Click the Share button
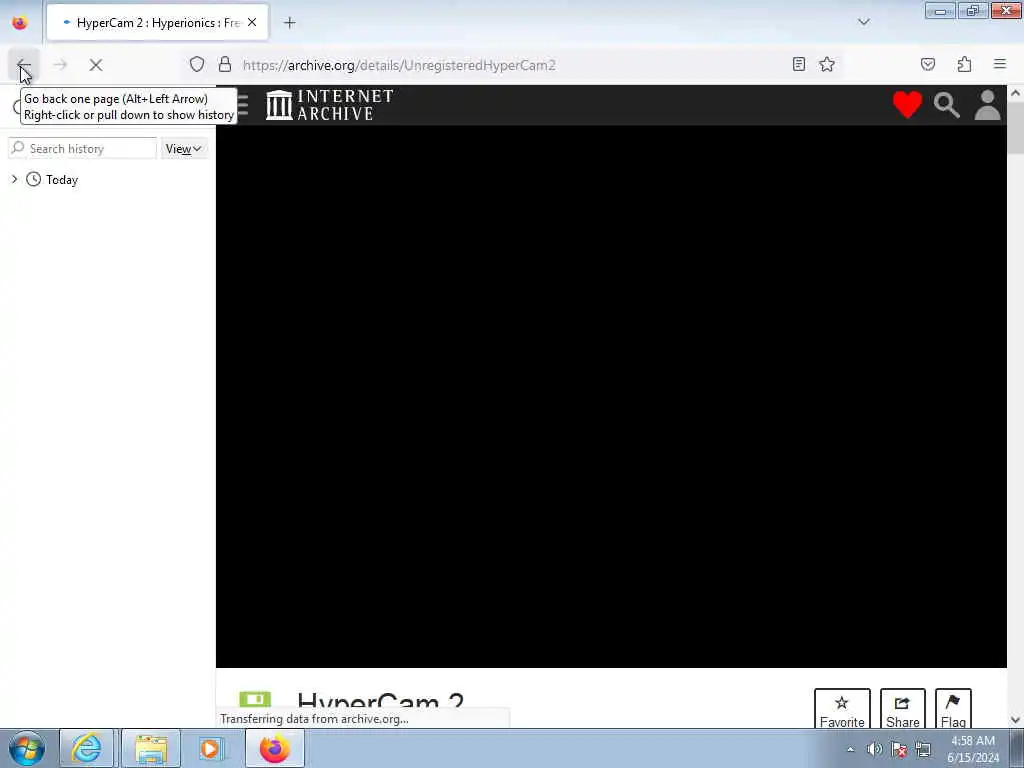 point(903,710)
